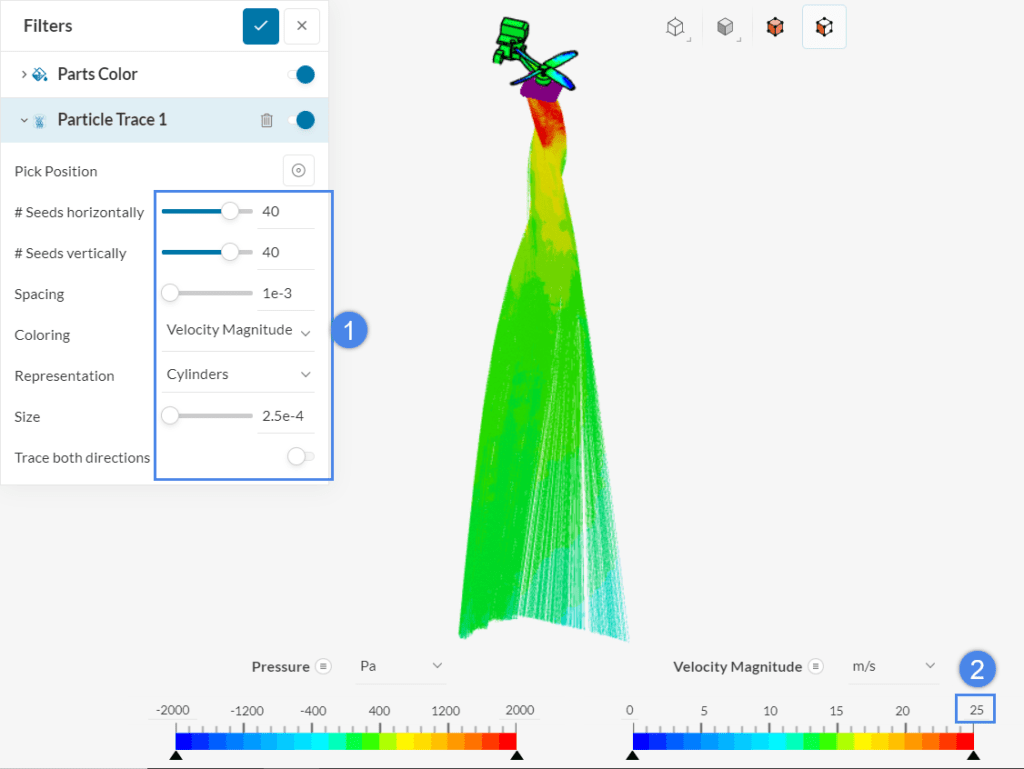Delete Particle Trace 1 using trash icon
The width and height of the screenshot is (1024, 769).
[267, 119]
